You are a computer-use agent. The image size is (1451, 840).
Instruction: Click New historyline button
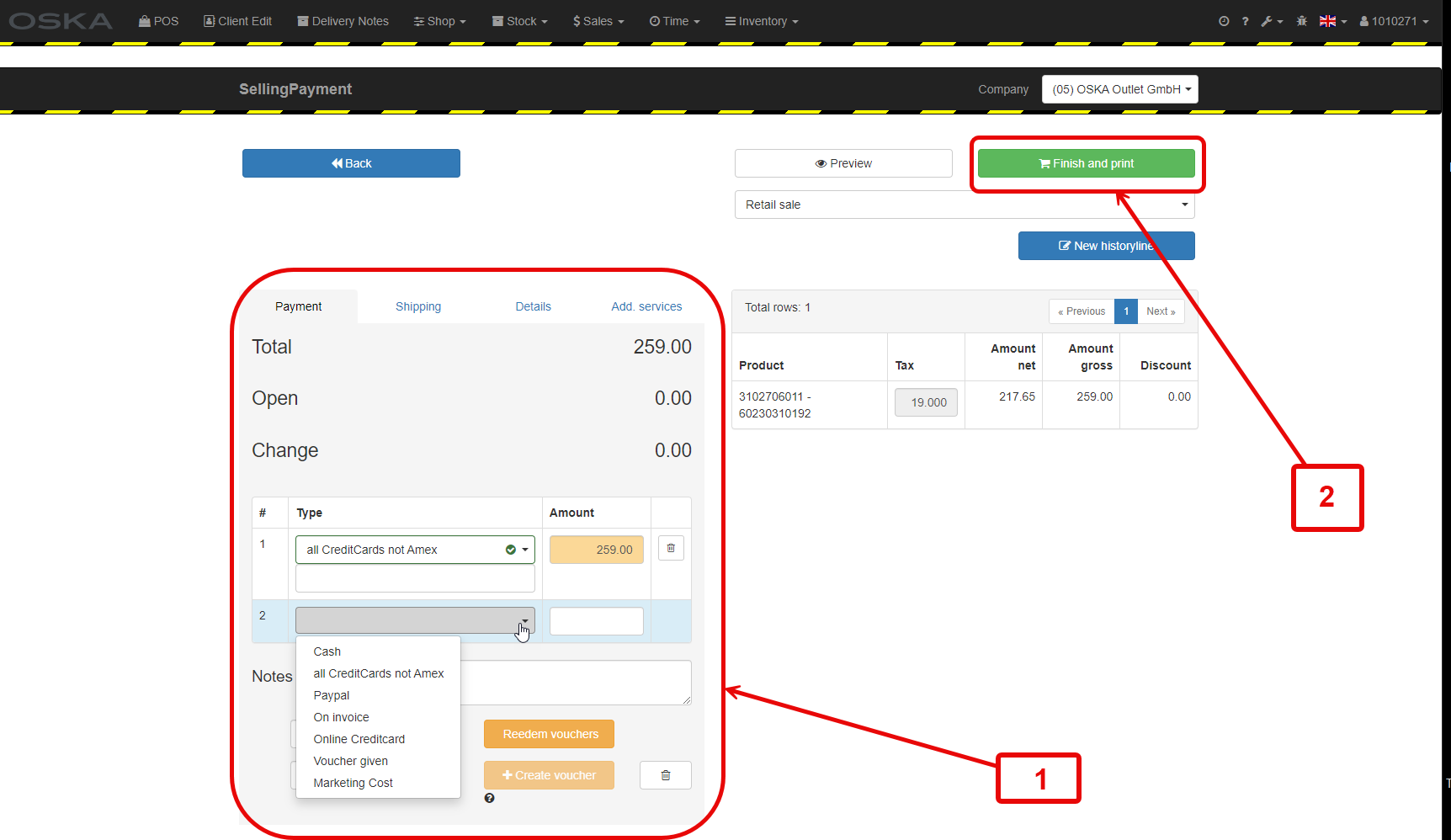tap(1107, 246)
